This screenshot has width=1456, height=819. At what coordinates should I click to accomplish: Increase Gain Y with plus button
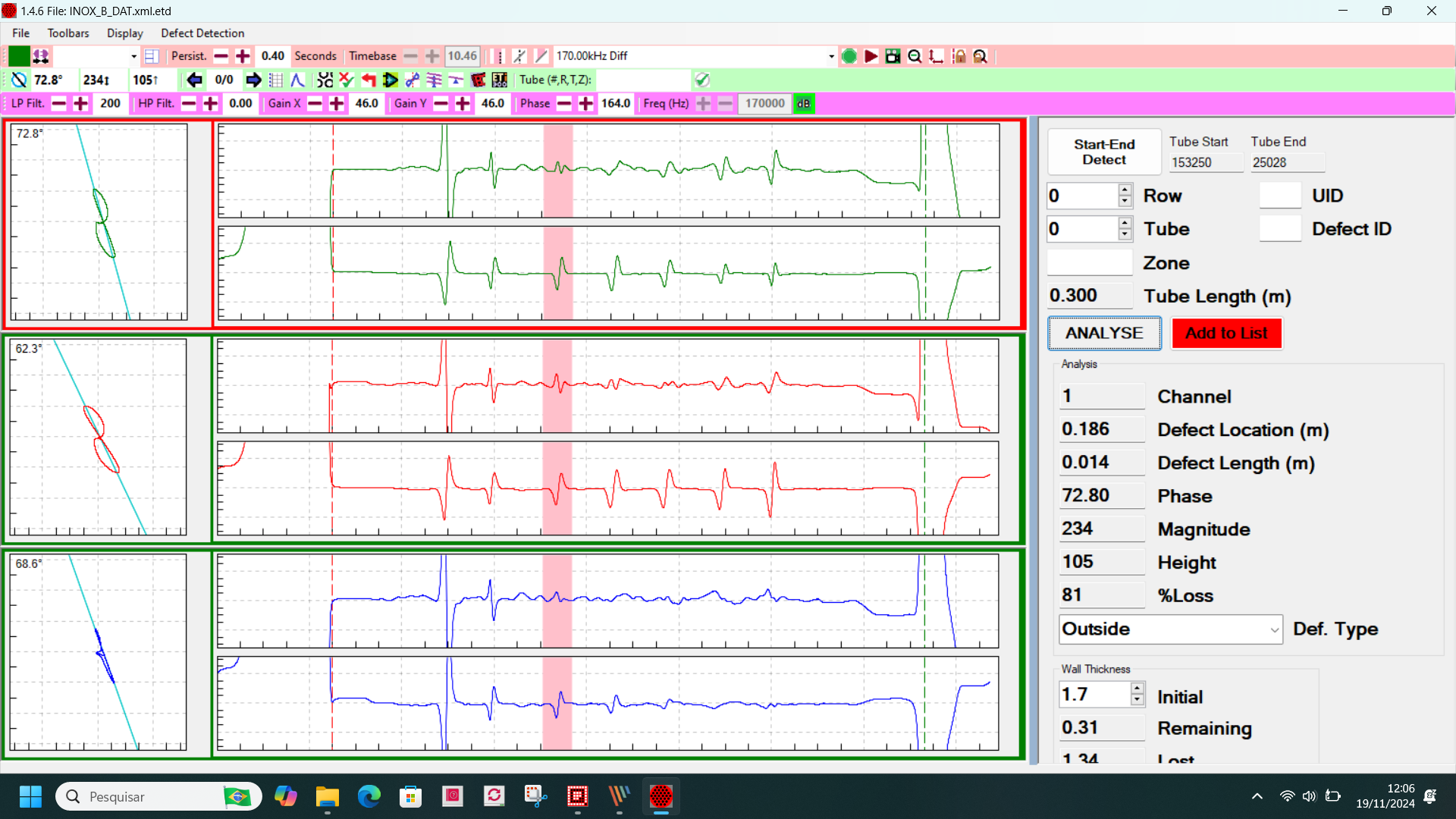tap(463, 104)
